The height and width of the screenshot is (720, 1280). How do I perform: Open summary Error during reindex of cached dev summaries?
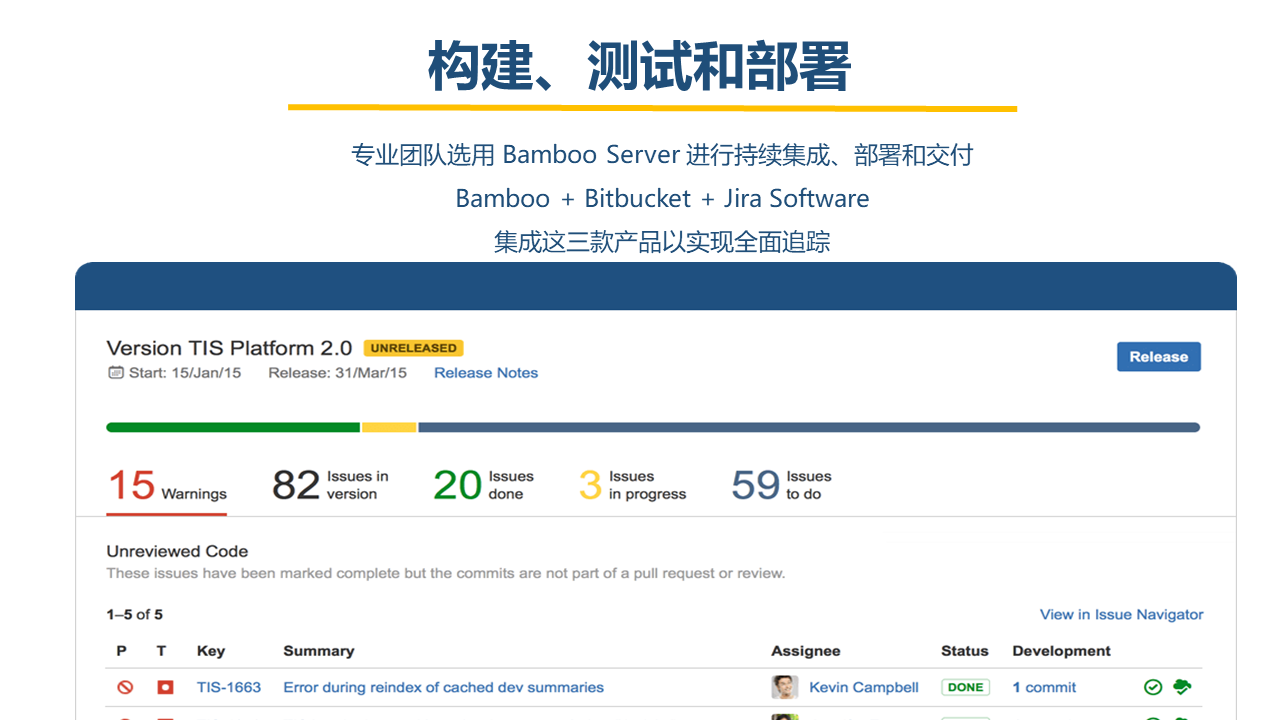pos(444,688)
